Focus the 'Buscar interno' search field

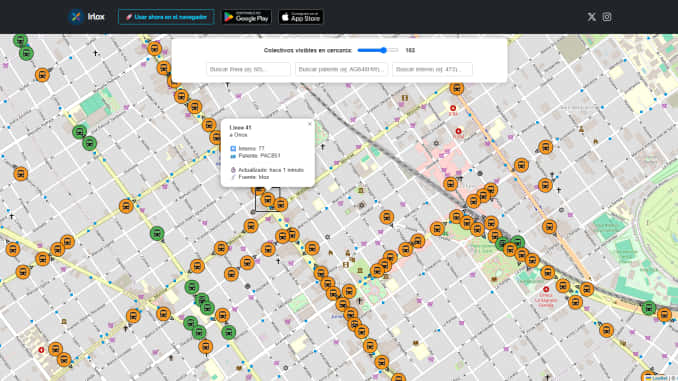tap(432, 69)
